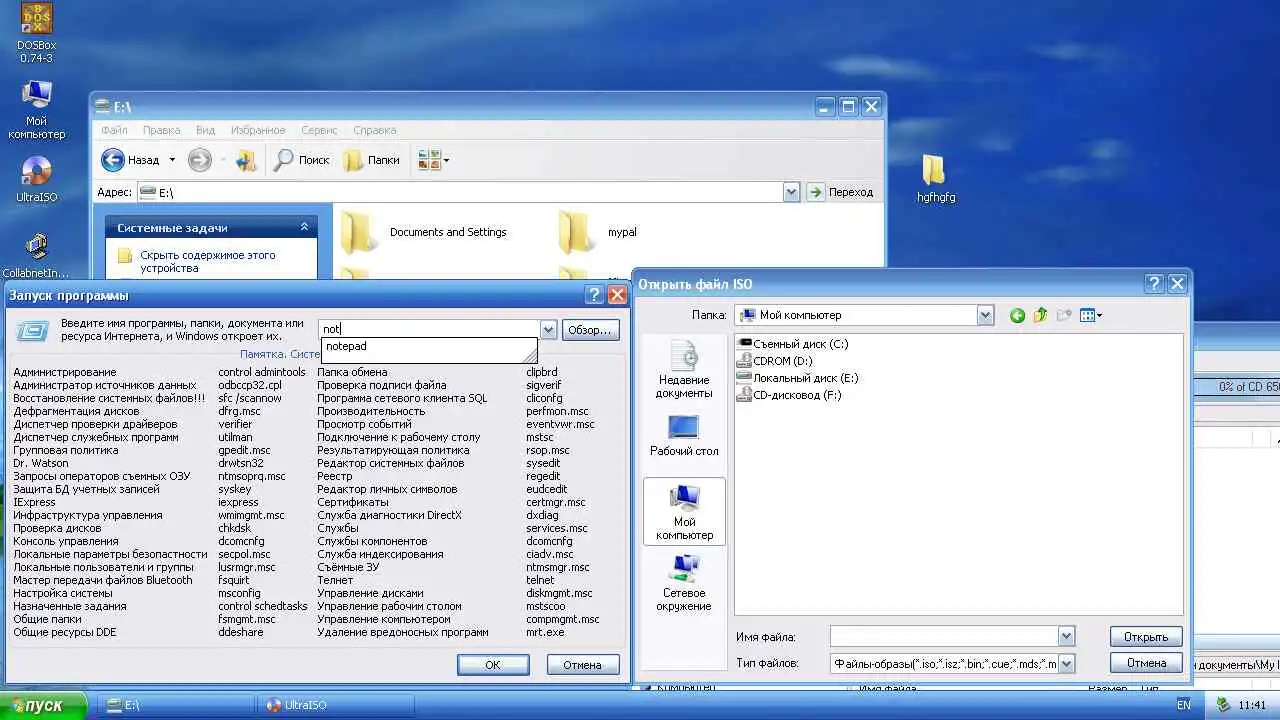Screen dimensions: 1280x720
Task: Open Поиск in Explorer toolbar
Action: coord(301,160)
